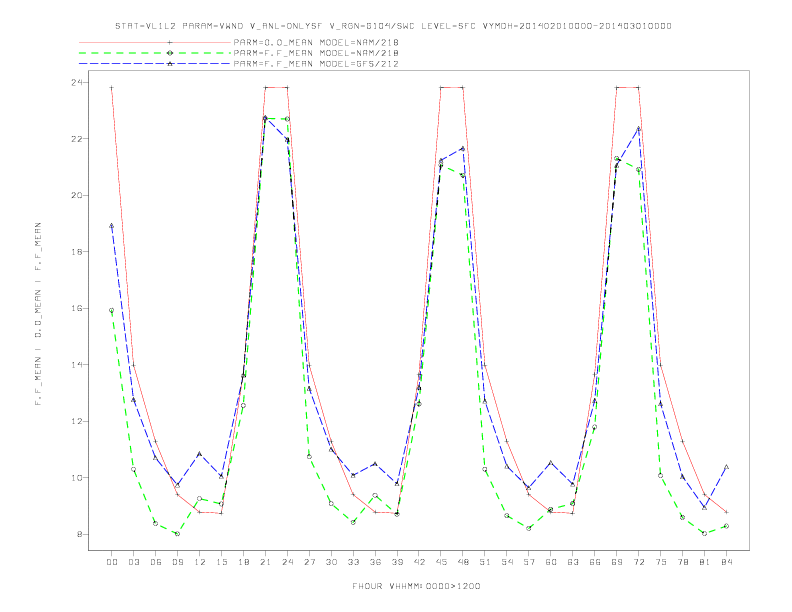Click green circle marker at hour 09
Viewport: 792px width, 612px height.
click(177, 534)
